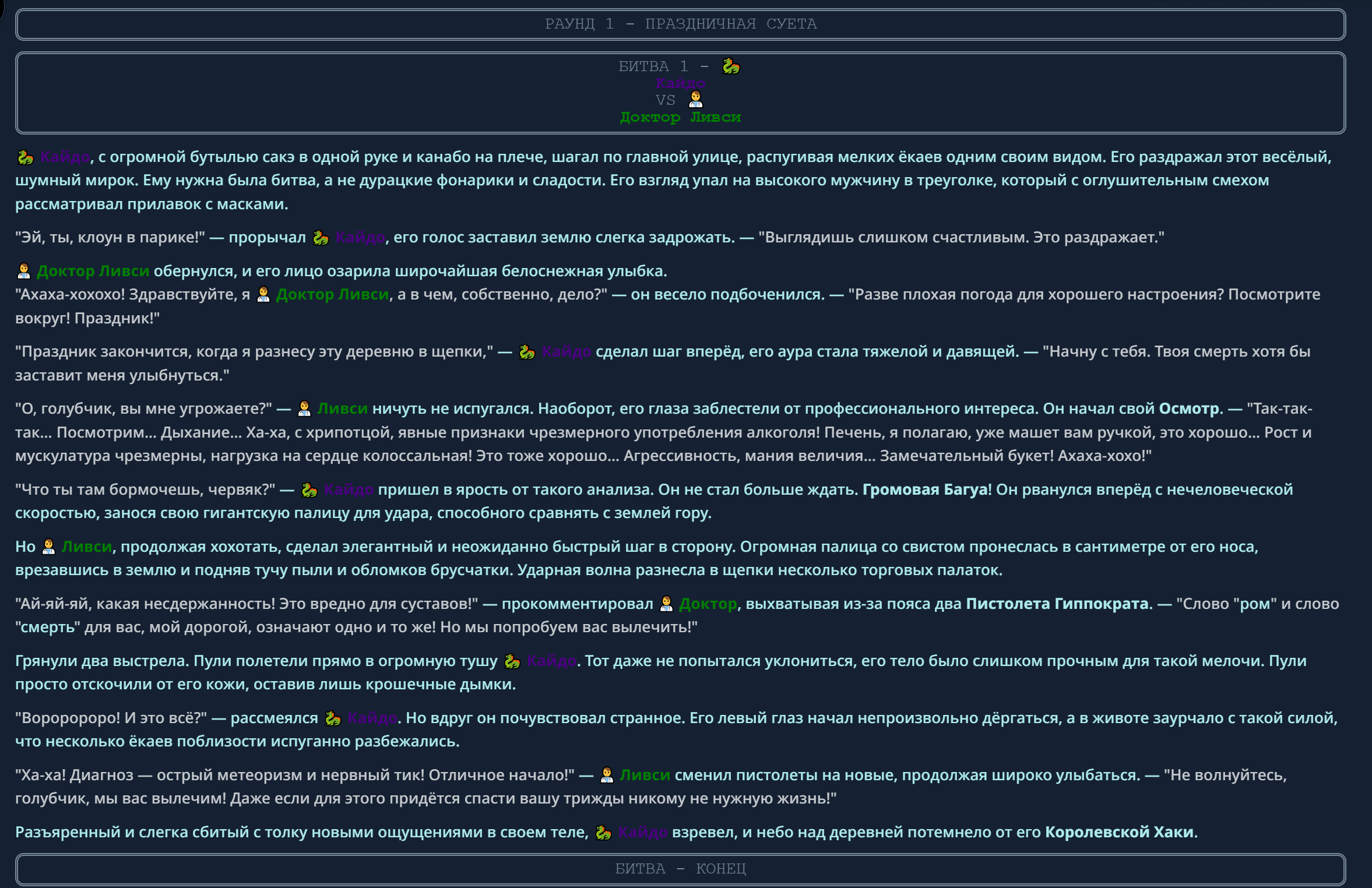1372x888 pixels.
Task: Click the 'БИТВА 1 -' title text
Action: tap(663, 66)
